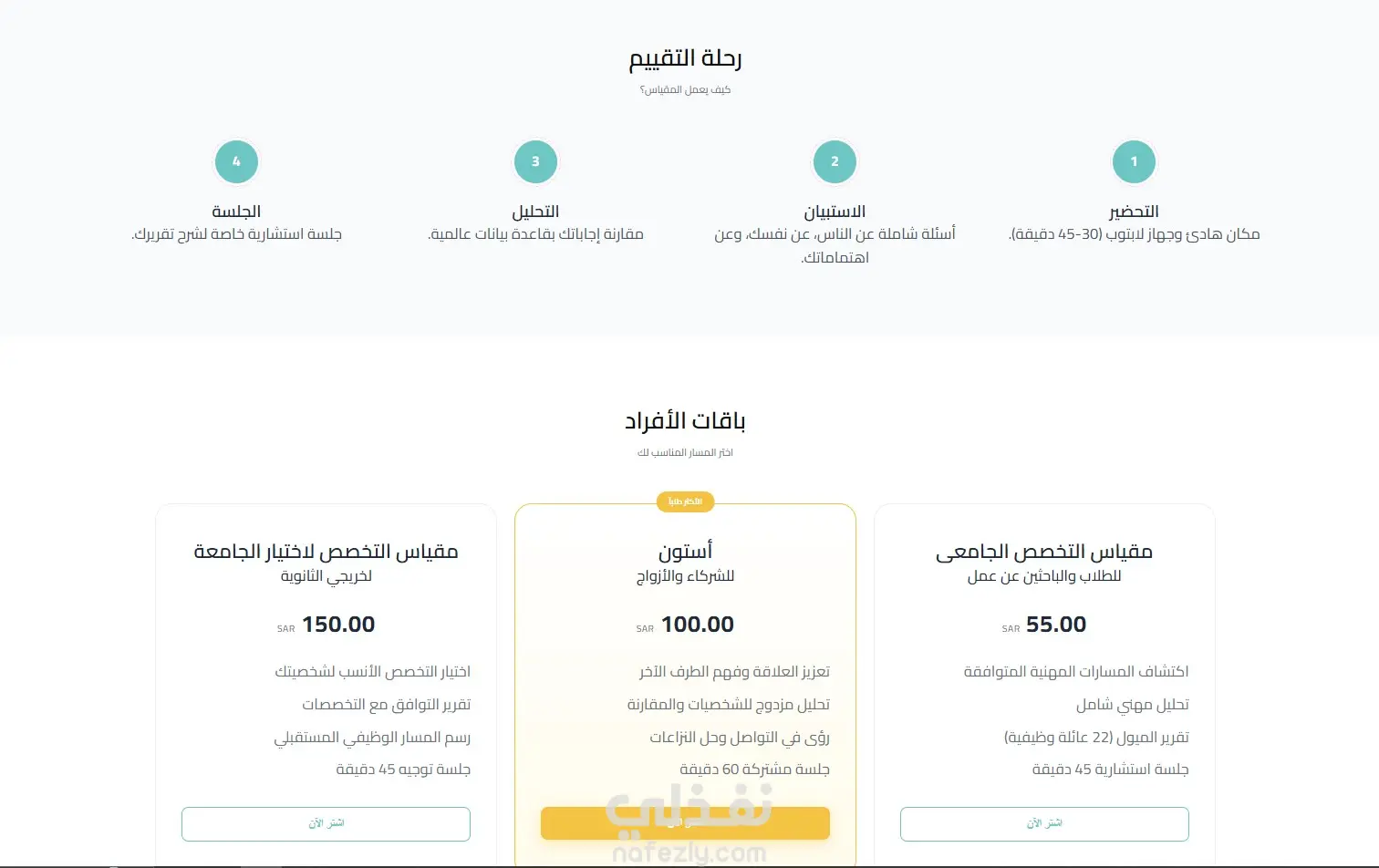Click the step 2 circle icon
Viewport: 1379px width, 868px height.
835,162
